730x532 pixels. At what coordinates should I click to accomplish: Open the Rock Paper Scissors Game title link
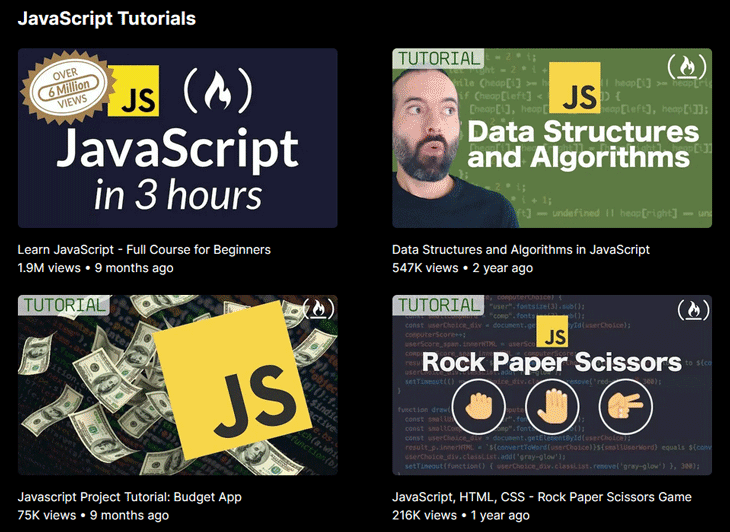click(x=541, y=496)
